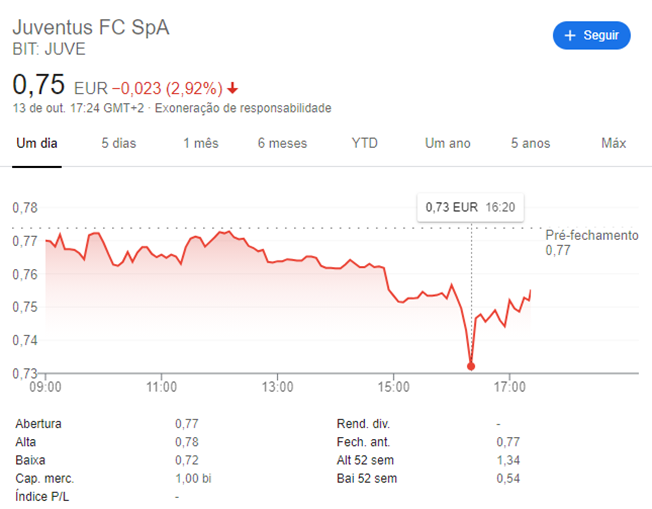Click the plus icon in Seguir
Screen dimensions: 652x509
pyautogui.click(x=571, y=35)
